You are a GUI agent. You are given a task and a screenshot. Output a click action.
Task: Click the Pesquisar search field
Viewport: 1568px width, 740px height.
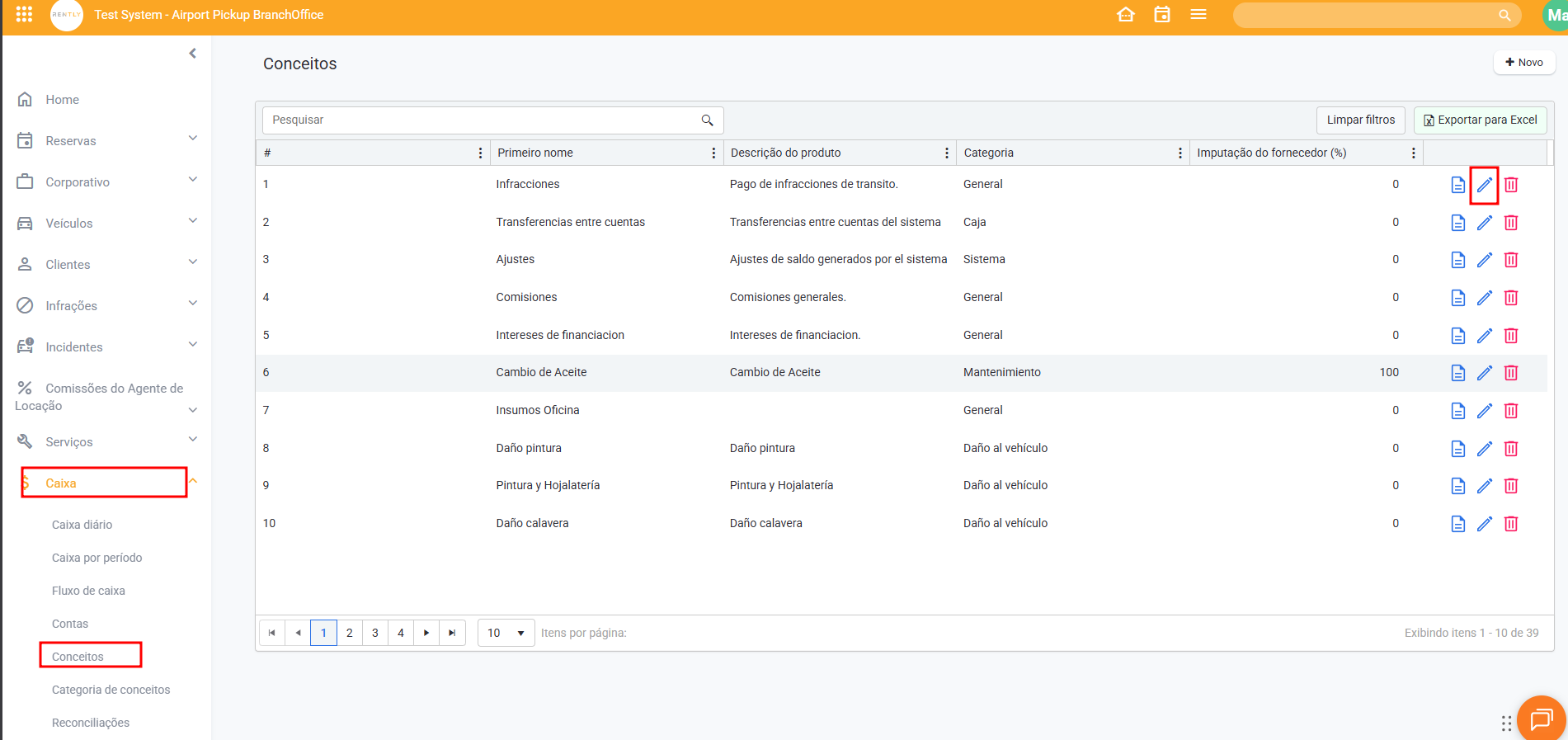coord(483,120)
